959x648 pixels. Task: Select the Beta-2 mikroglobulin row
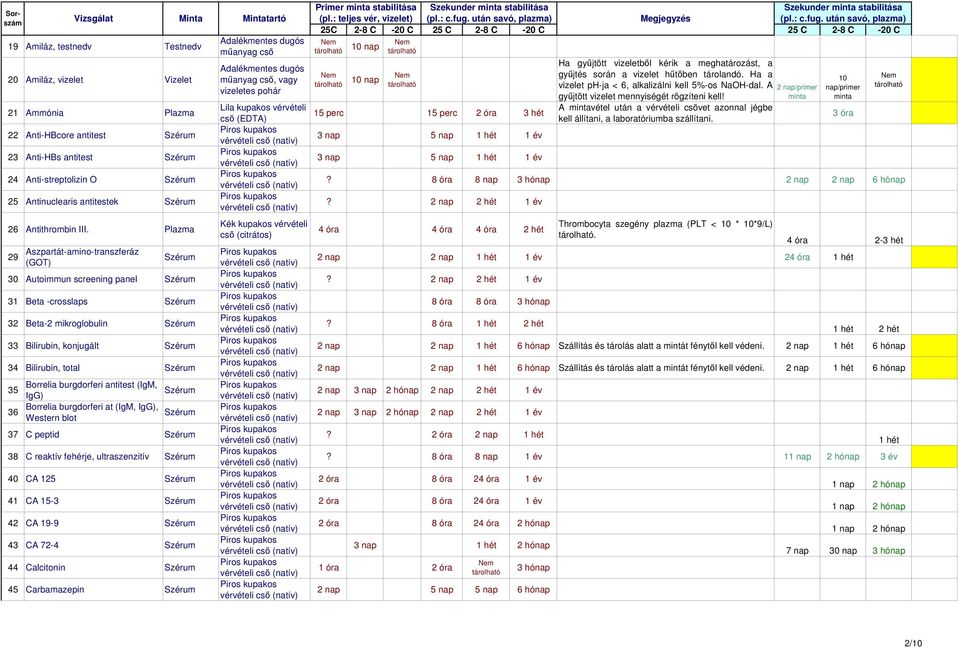pos(456,324)
